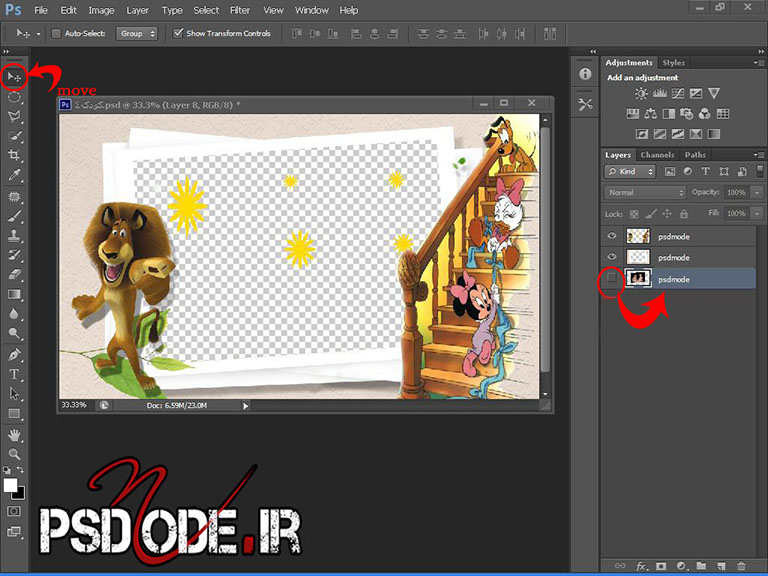Create new group folder icon
Image resolution: width=768 pixels, height=576 pixels.
tap(701, 566)
